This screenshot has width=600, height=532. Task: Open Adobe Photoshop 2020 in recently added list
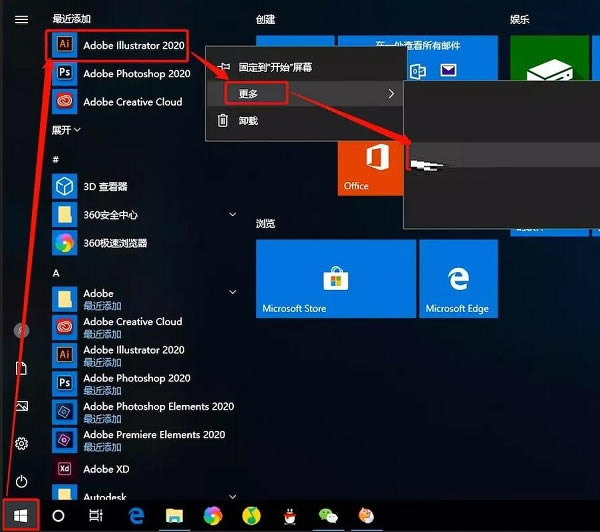[135, 73]
